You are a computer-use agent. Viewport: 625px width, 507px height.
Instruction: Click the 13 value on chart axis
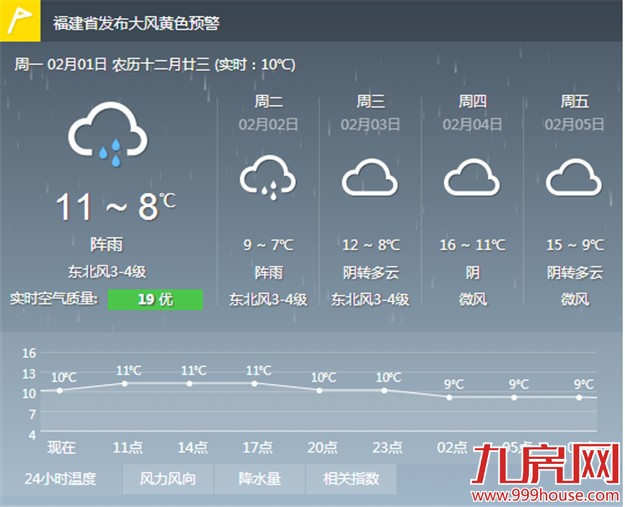[29, 374]
